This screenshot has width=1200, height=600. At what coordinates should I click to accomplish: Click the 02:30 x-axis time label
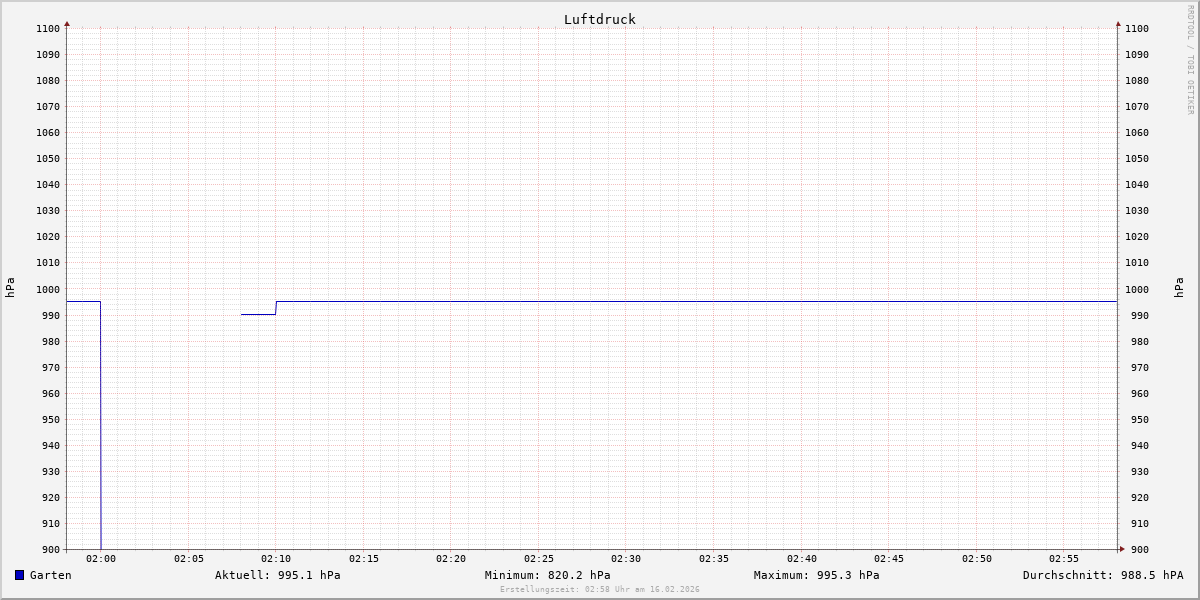(x=626, y=559)
